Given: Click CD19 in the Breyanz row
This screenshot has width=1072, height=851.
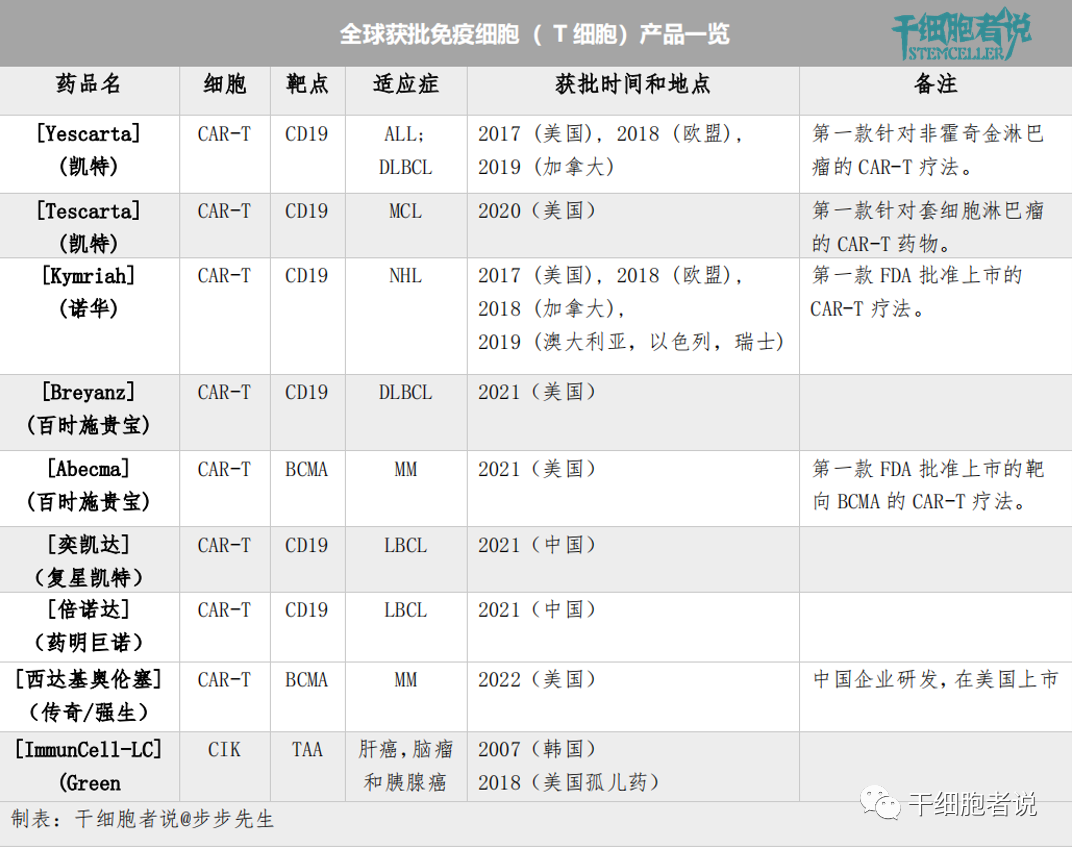Looking at the screenshot, I should (307, 392).
